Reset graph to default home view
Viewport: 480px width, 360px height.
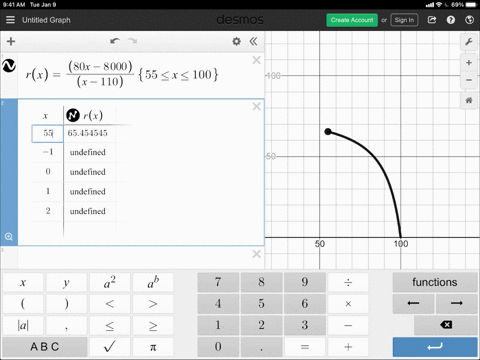pos(469,100)
